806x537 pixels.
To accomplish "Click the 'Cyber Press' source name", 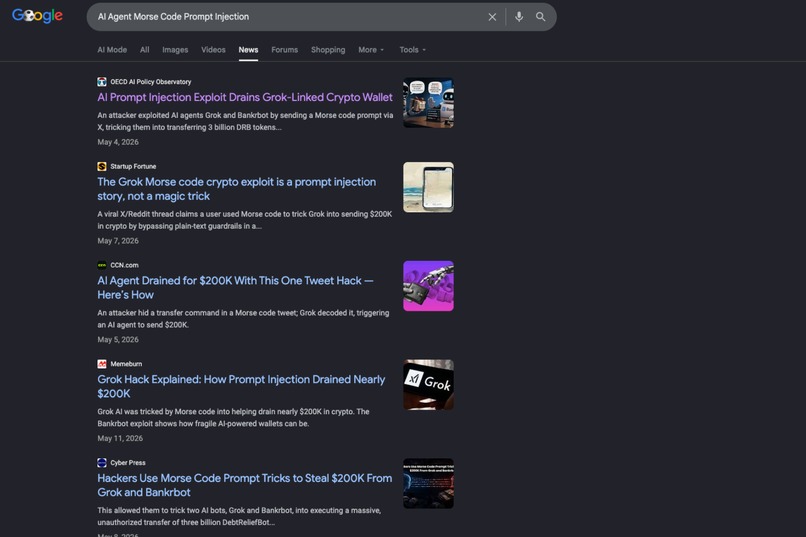I will pos(128,462).
